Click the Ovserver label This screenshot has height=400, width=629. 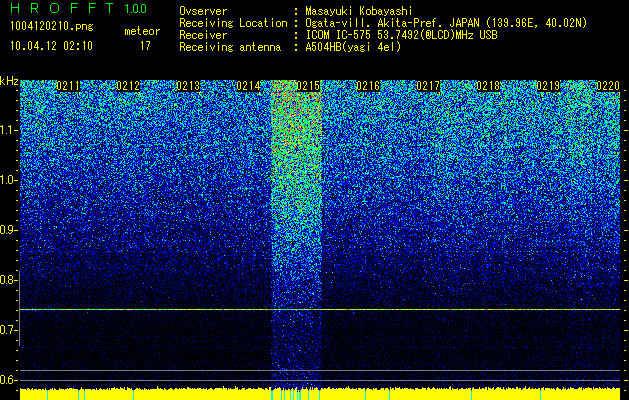(203, 11)
